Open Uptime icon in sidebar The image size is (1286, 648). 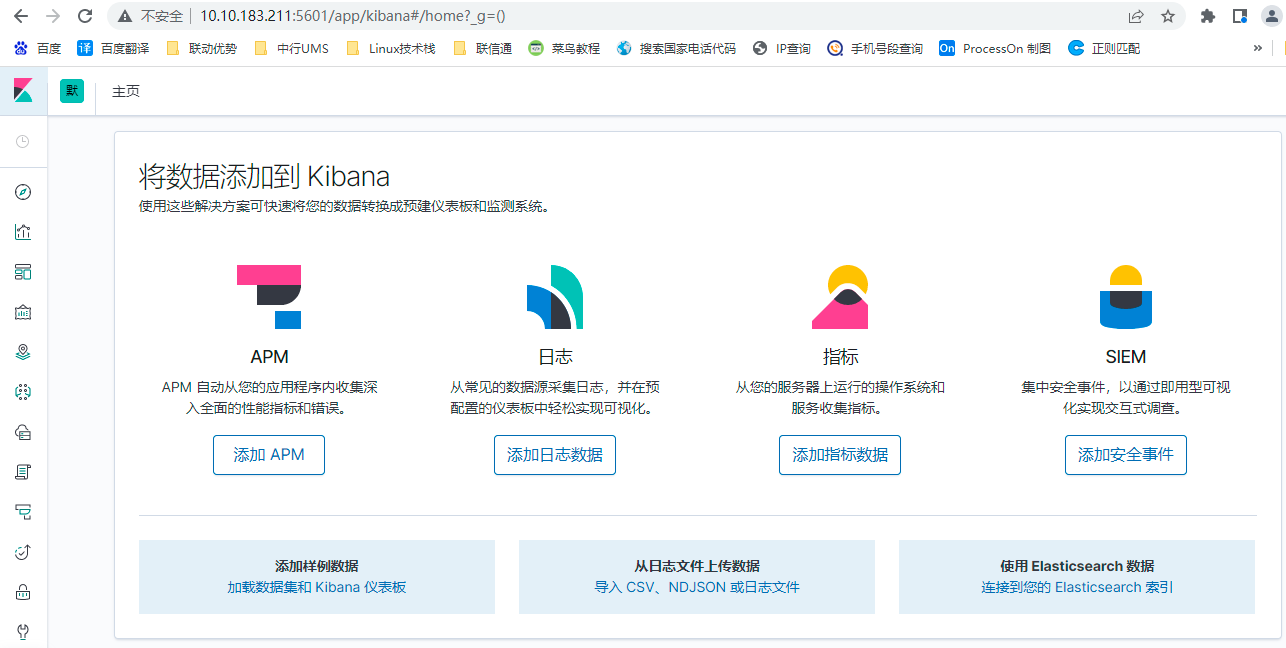(x=23, y=552)
